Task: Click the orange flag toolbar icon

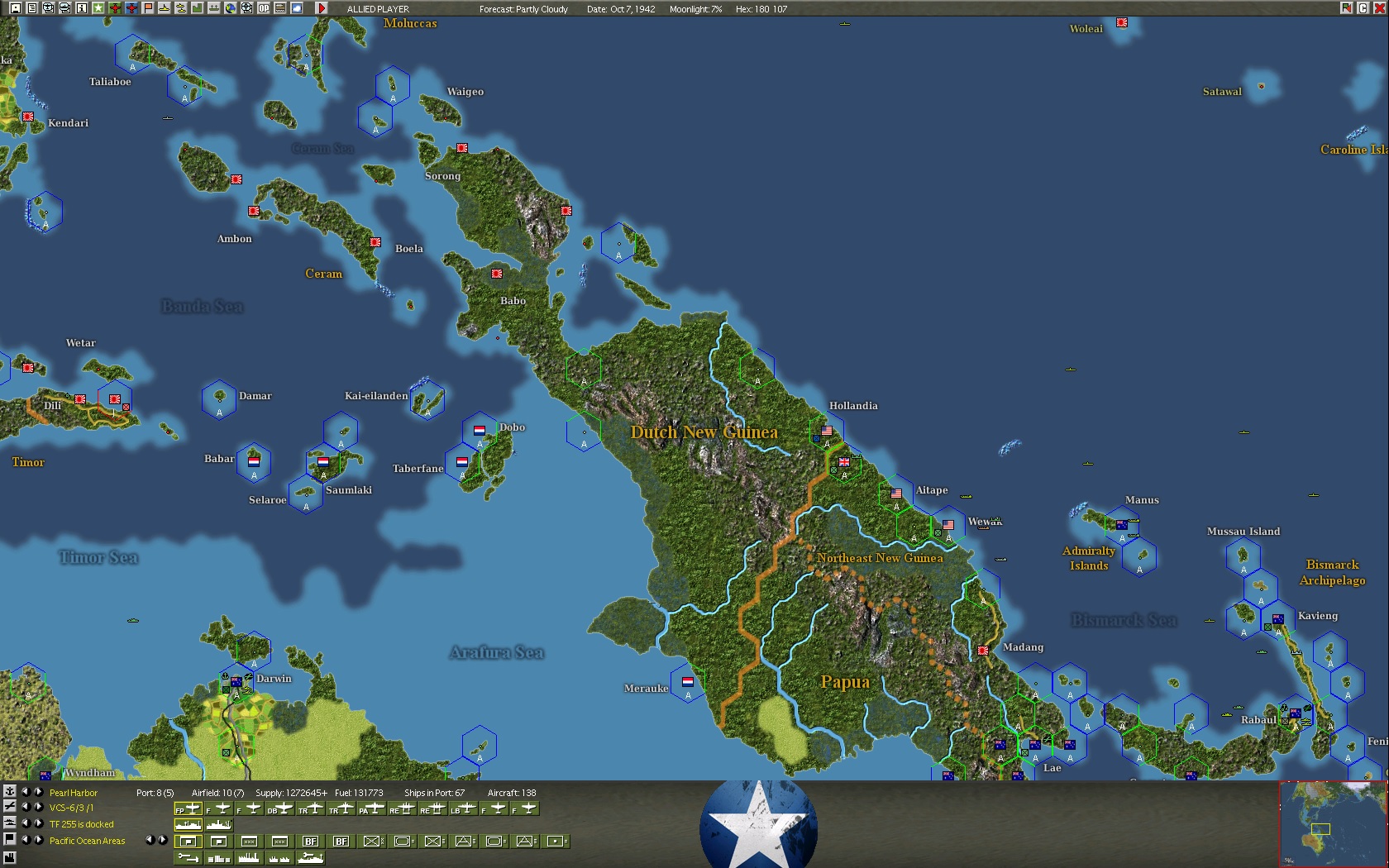Action: click(148, 8)
